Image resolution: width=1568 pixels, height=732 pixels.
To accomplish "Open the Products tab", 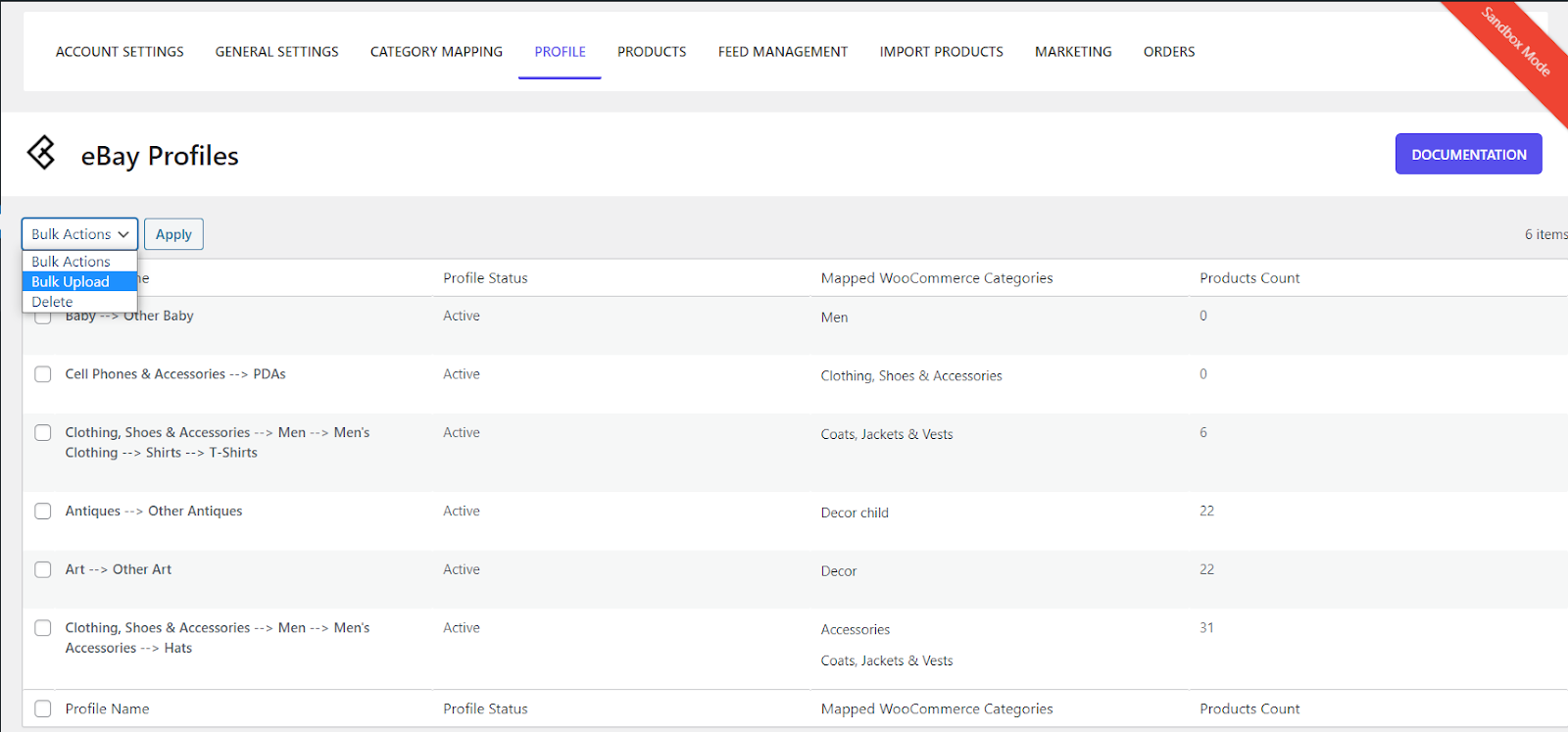I will pos(652,52).
